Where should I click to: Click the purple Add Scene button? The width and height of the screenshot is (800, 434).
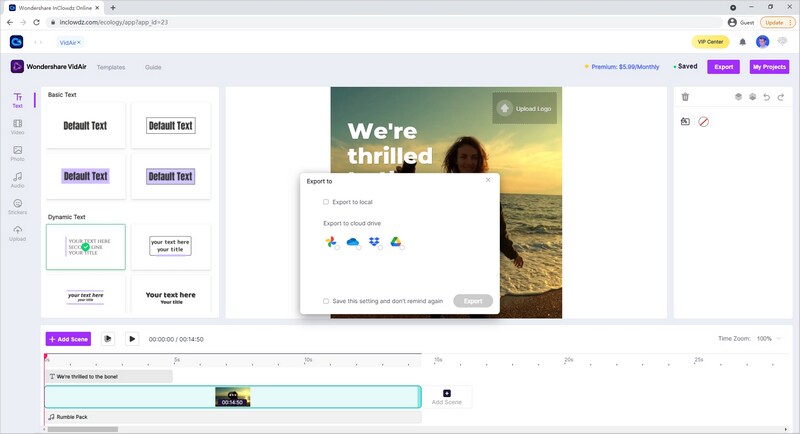click(68, 339)
